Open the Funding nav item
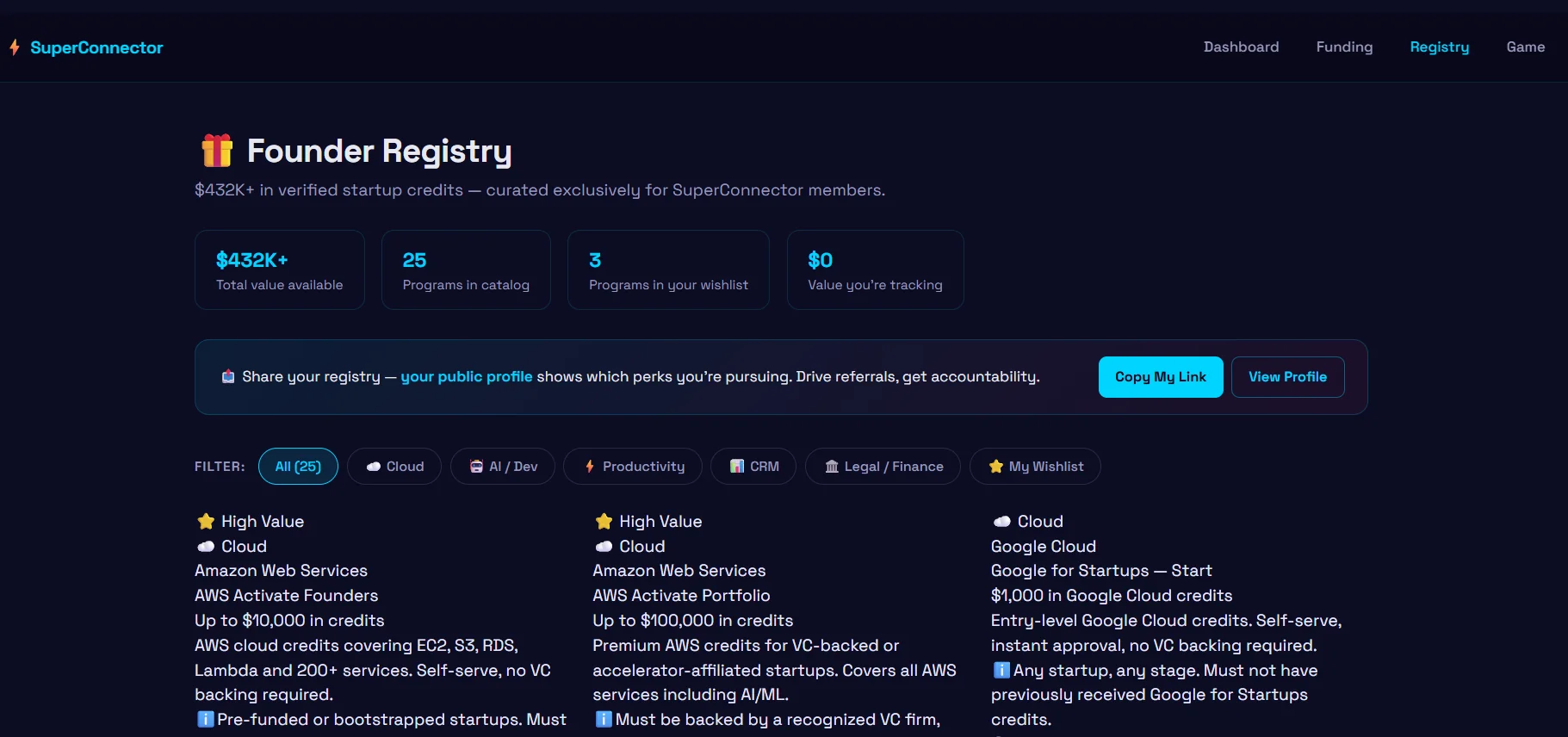The width and height of the screenshot is (1568, 737). click(x=1344, y=47)
